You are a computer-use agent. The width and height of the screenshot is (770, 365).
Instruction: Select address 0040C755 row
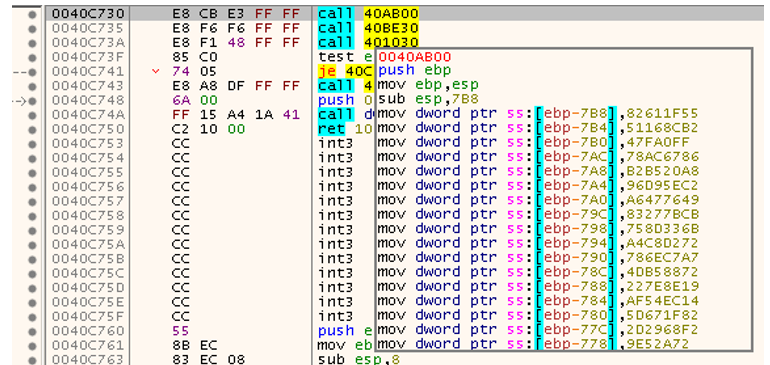pyautogui.click(x=88, y=172)
